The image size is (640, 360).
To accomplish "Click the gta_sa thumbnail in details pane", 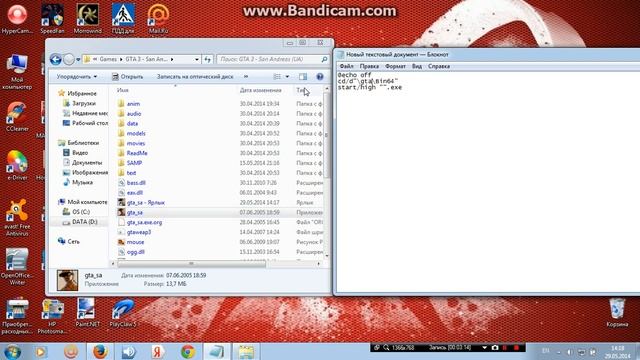I will point(67,280).
